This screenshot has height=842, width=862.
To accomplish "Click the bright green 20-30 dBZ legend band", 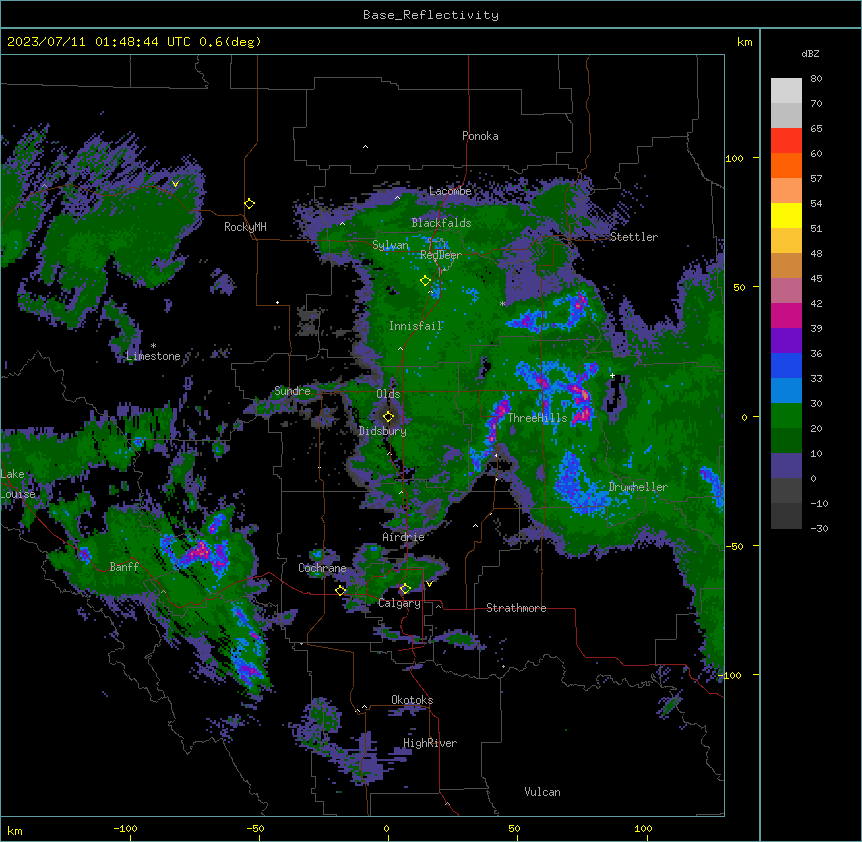I will [786, 416].
